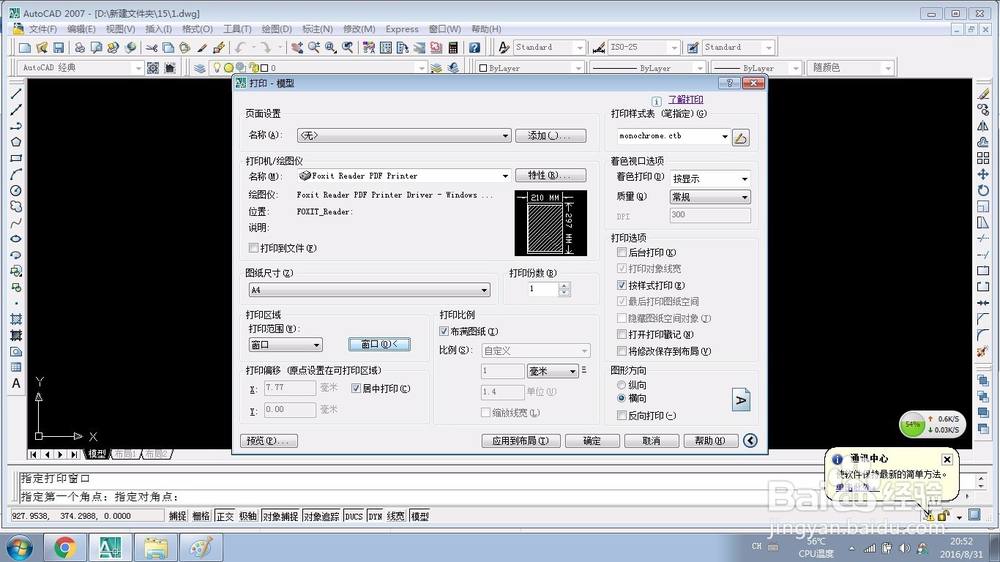Select the Line tool in draw toolbar

16,94
